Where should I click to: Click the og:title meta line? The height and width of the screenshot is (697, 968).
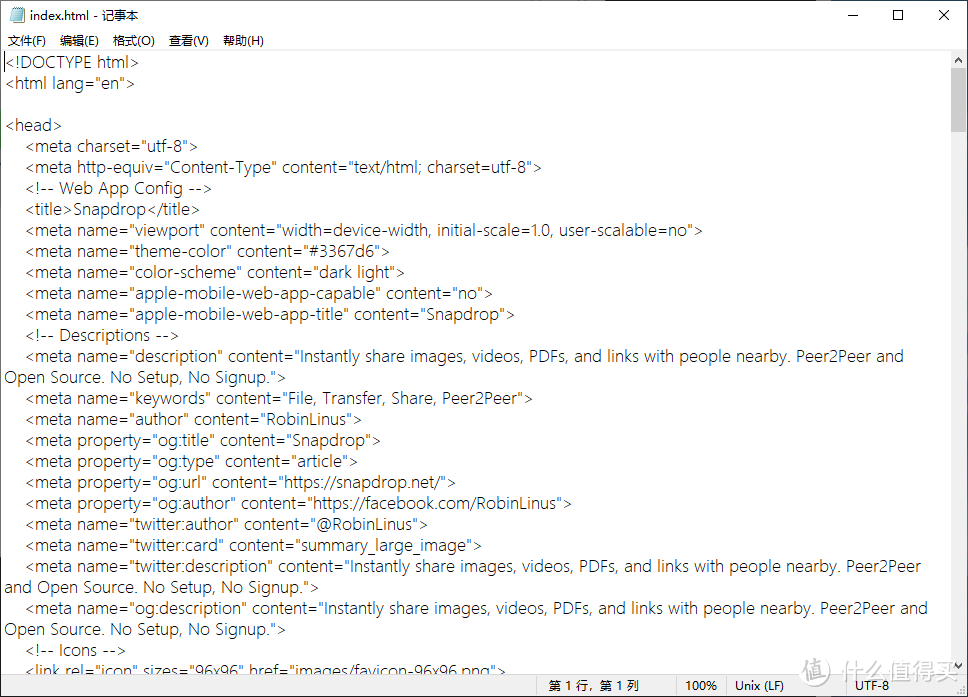tap(203, 440)
